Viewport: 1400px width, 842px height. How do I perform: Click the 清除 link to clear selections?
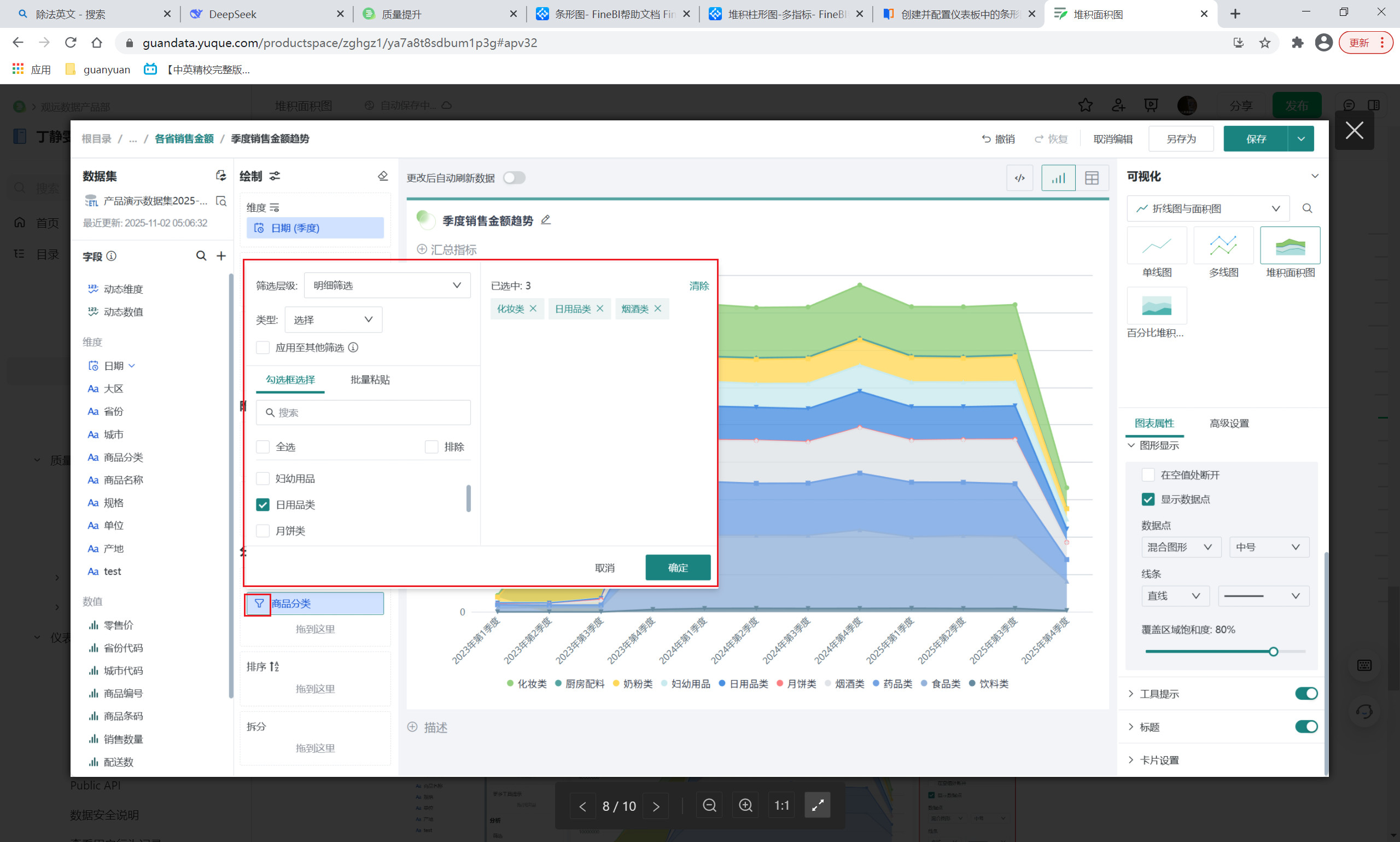coord(698,286)
